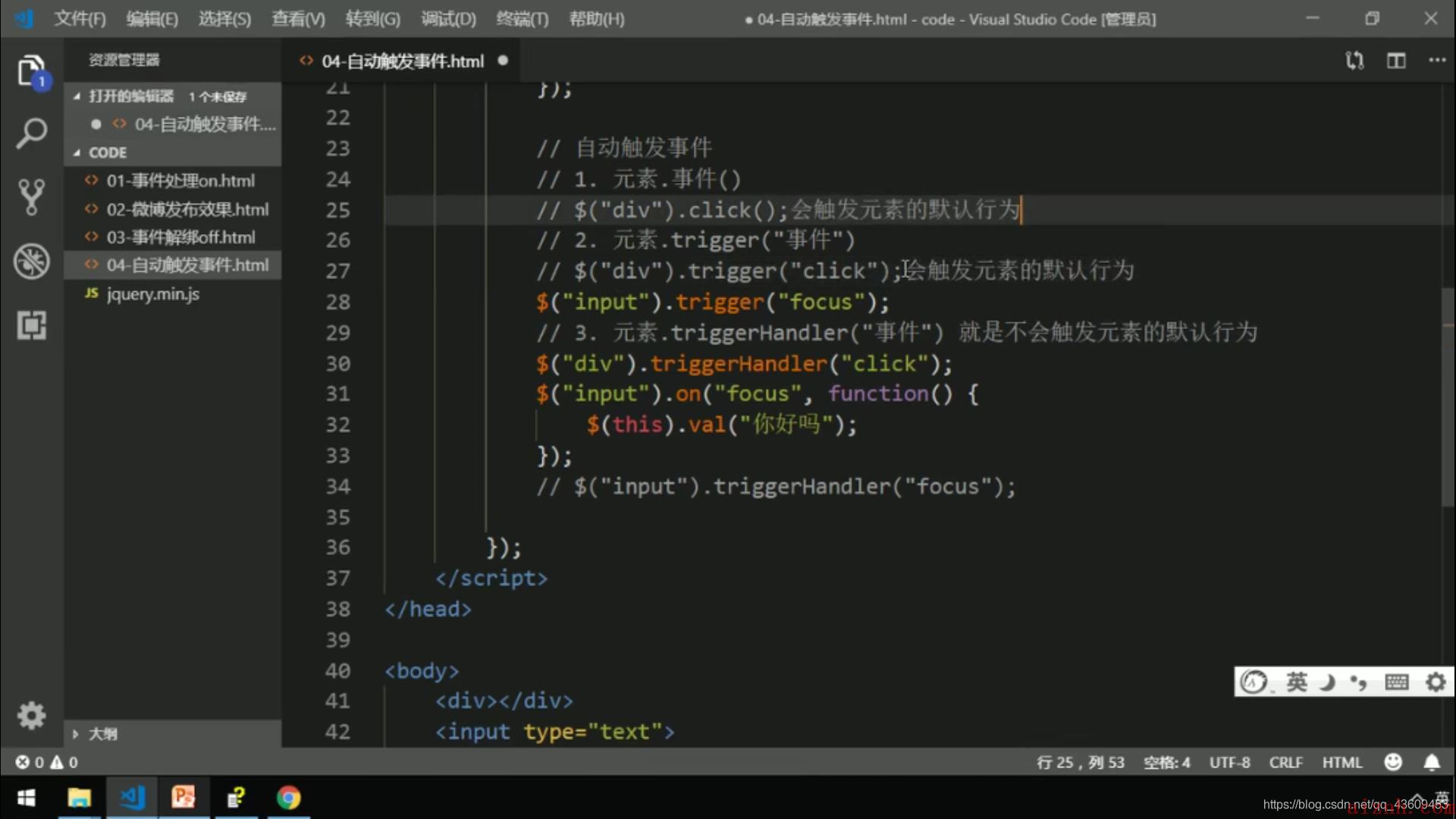Click the line and column indicator
This screenshot has width=1456, height=819.
coord(1080,762)
